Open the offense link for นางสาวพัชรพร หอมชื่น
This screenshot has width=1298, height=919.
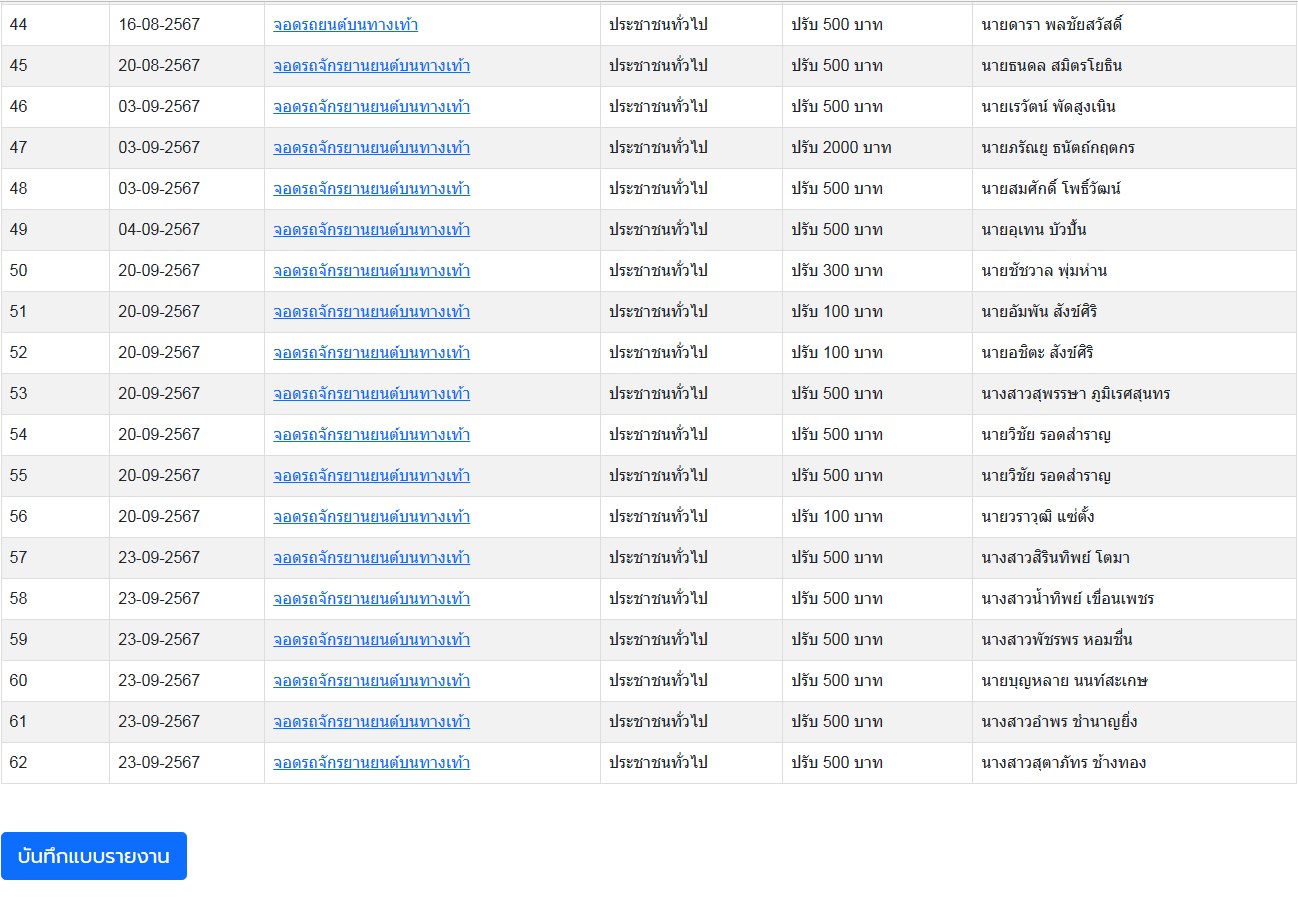371,639
